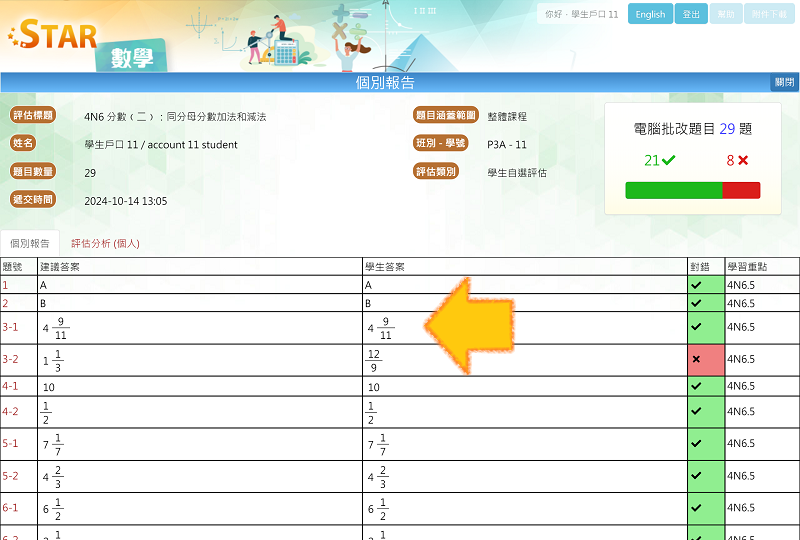This screenshot has width=800, height=540.
Task: Open question number 1 link
Action: coord(5,285)
